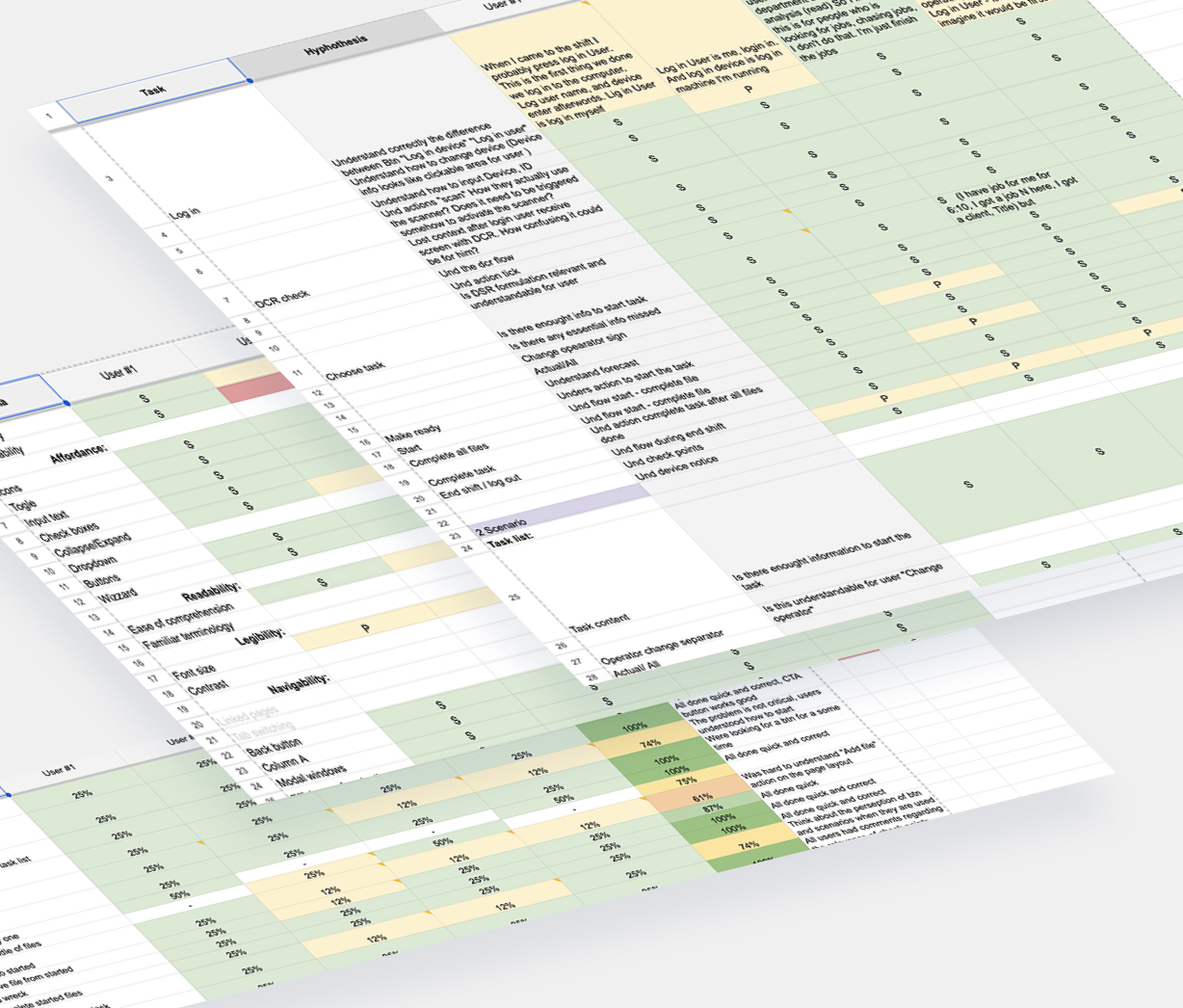
Task: Select the "End shift / log out" cell
Action: pos(480,488)
